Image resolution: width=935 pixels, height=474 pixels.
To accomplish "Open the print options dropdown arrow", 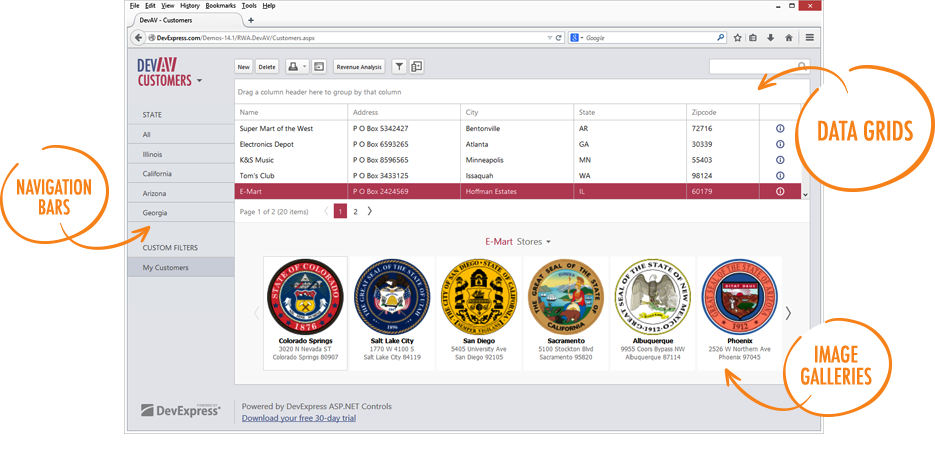I will point(305,67).
